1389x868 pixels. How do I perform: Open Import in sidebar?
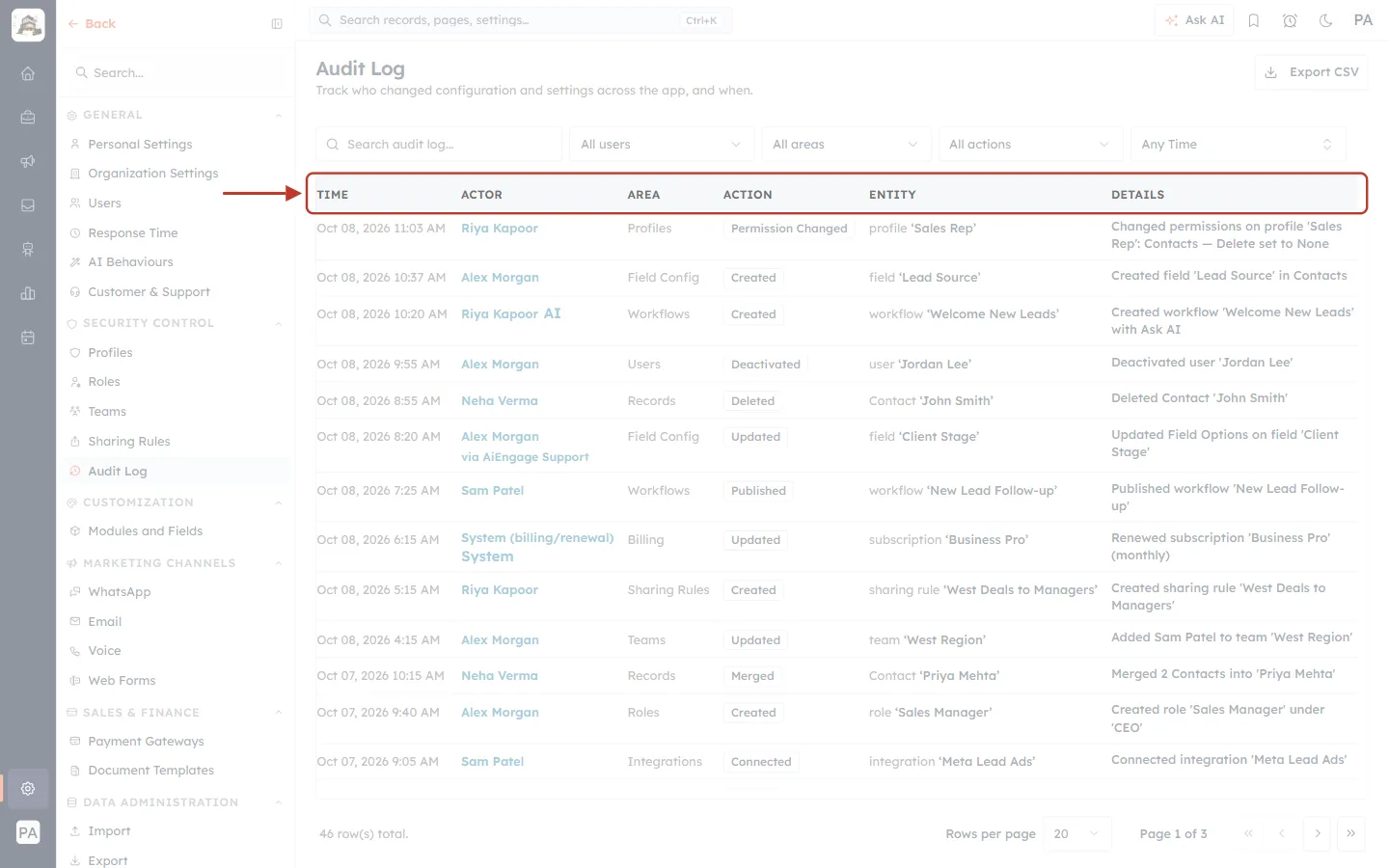109,831
